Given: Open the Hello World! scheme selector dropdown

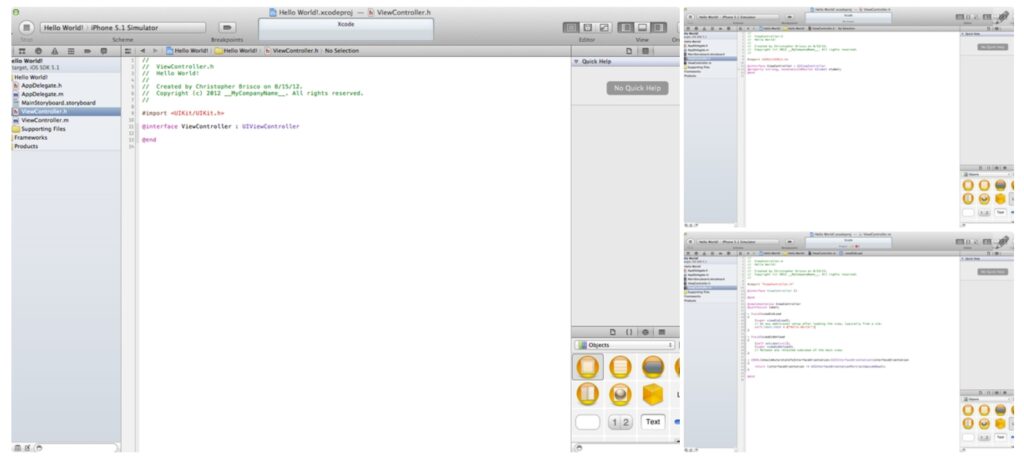Looking at the screenshot, I should 64,27.
